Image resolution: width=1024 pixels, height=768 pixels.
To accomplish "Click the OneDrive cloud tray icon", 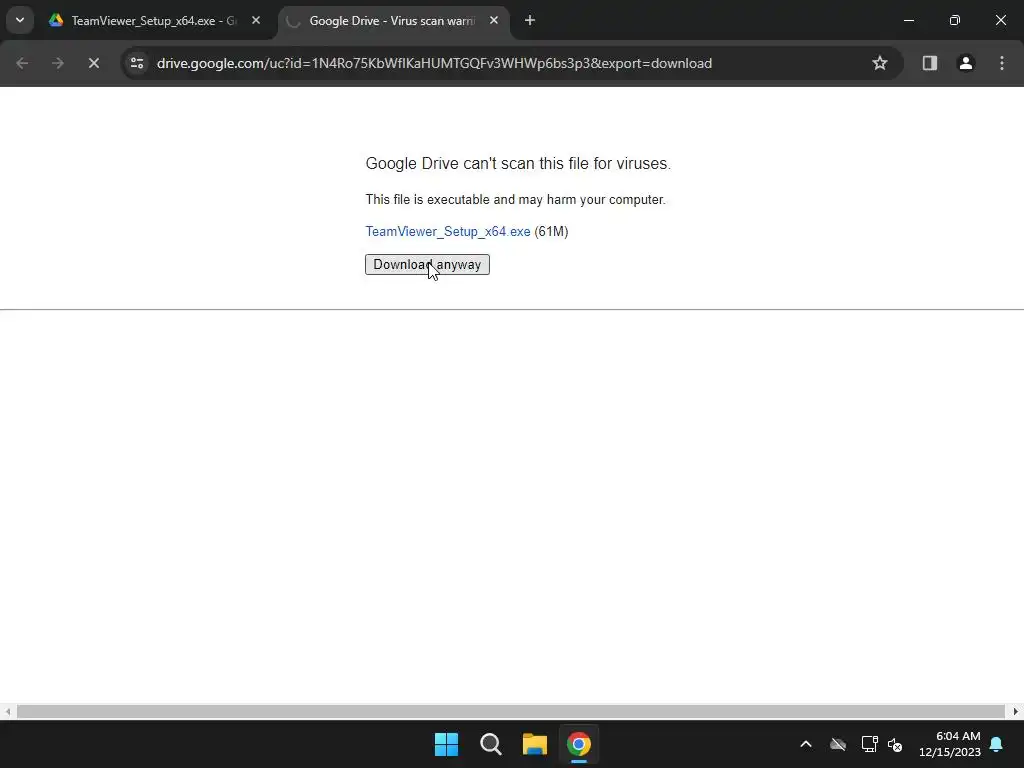I will pos(838,744).
